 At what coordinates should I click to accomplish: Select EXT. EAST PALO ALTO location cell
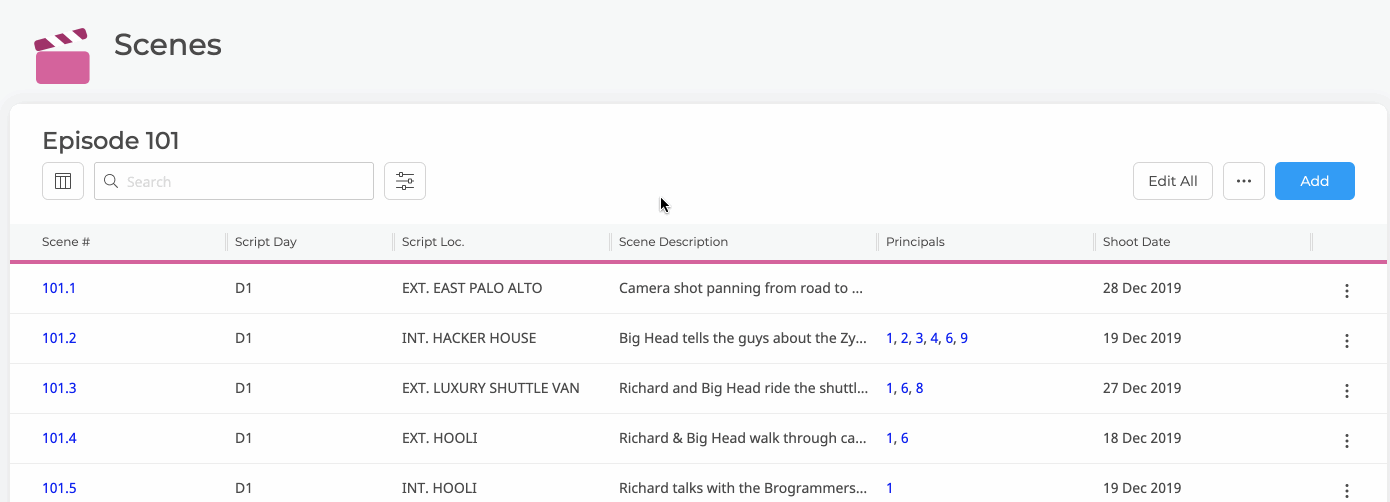click(x=472, y=288)
